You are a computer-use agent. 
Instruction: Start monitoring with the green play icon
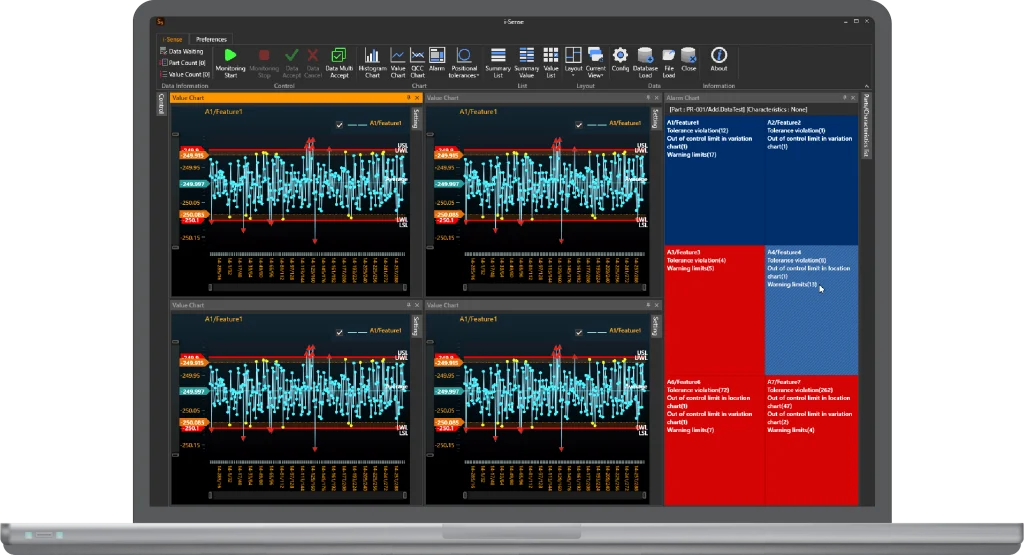coord(231,56)
